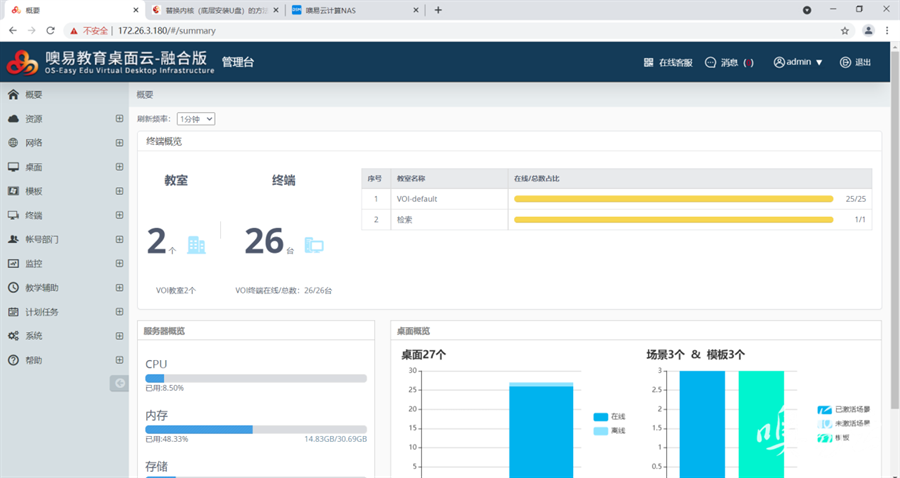The width and height of the screenshot is (900, 478).
Task: Open the 在线客服 online support
Action: [x=668, y=62]
